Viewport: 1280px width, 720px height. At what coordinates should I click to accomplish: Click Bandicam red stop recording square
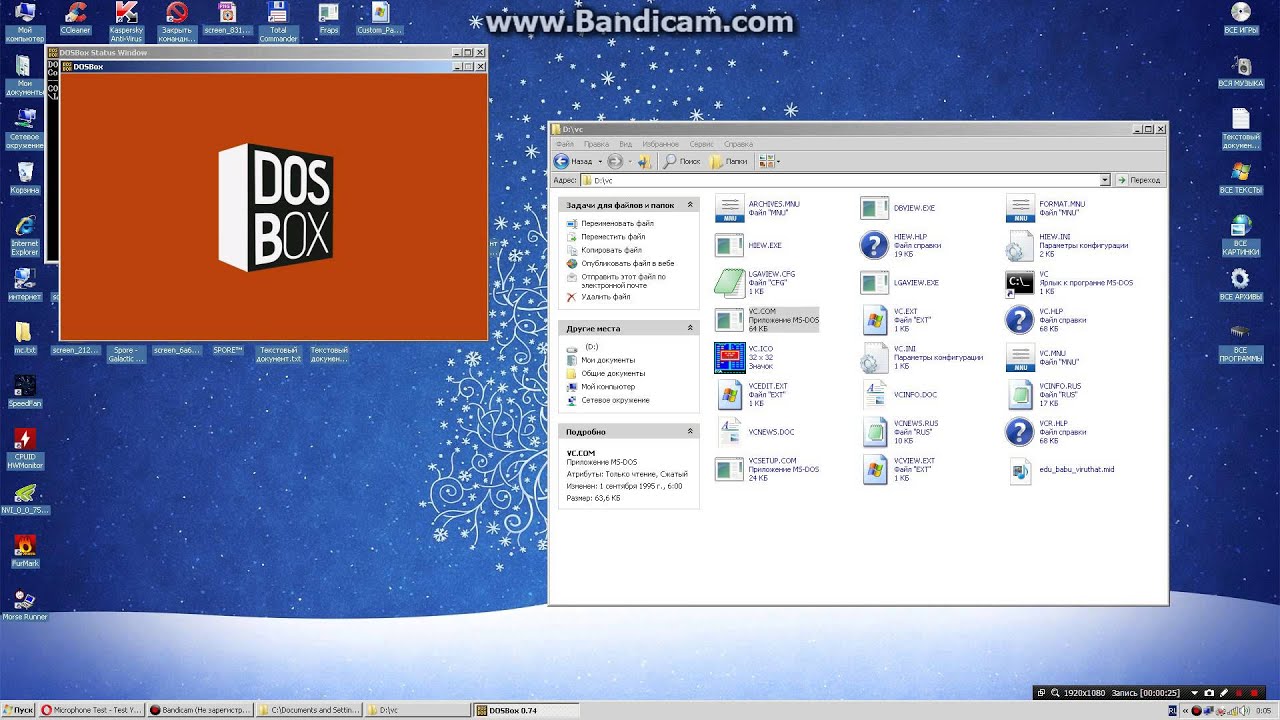1254,693
